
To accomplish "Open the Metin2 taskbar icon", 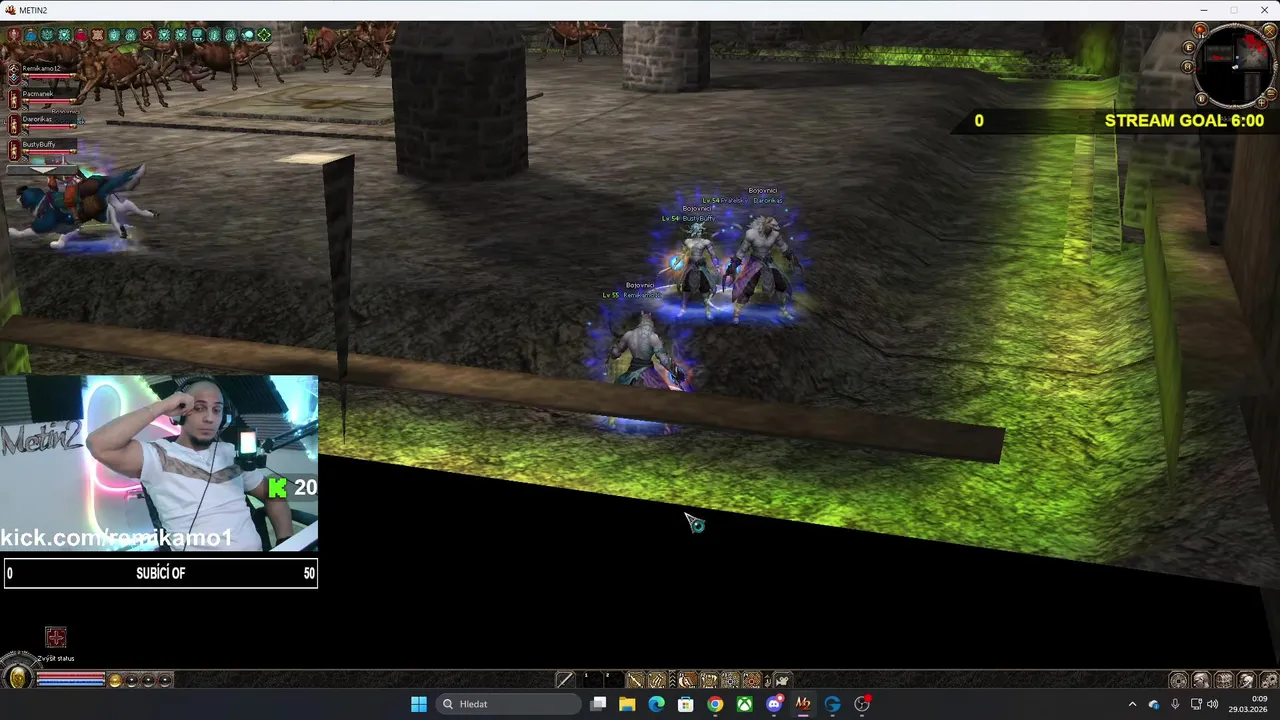I will 802,704.
